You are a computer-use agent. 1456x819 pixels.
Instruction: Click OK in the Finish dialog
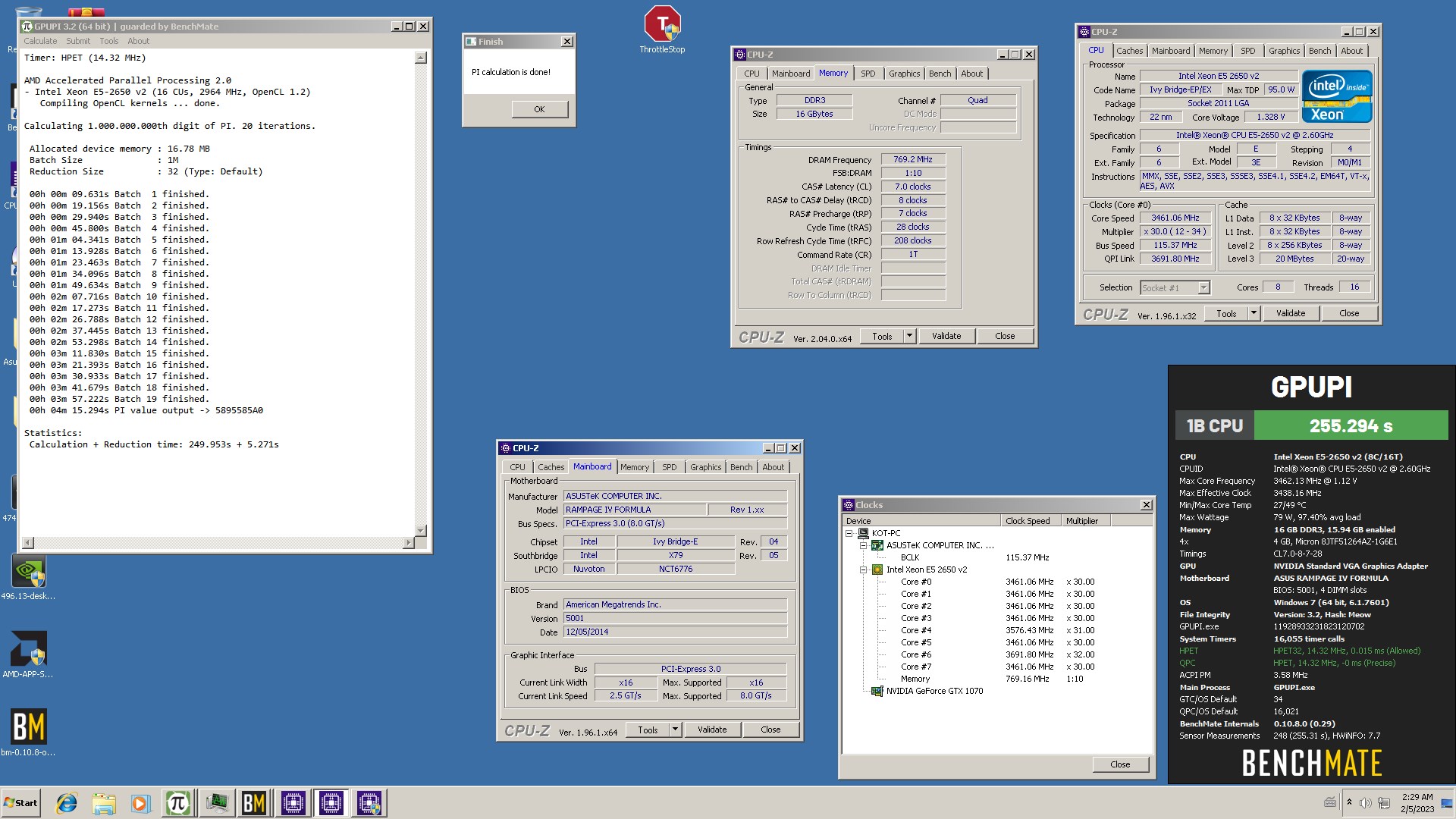(539, 109)
